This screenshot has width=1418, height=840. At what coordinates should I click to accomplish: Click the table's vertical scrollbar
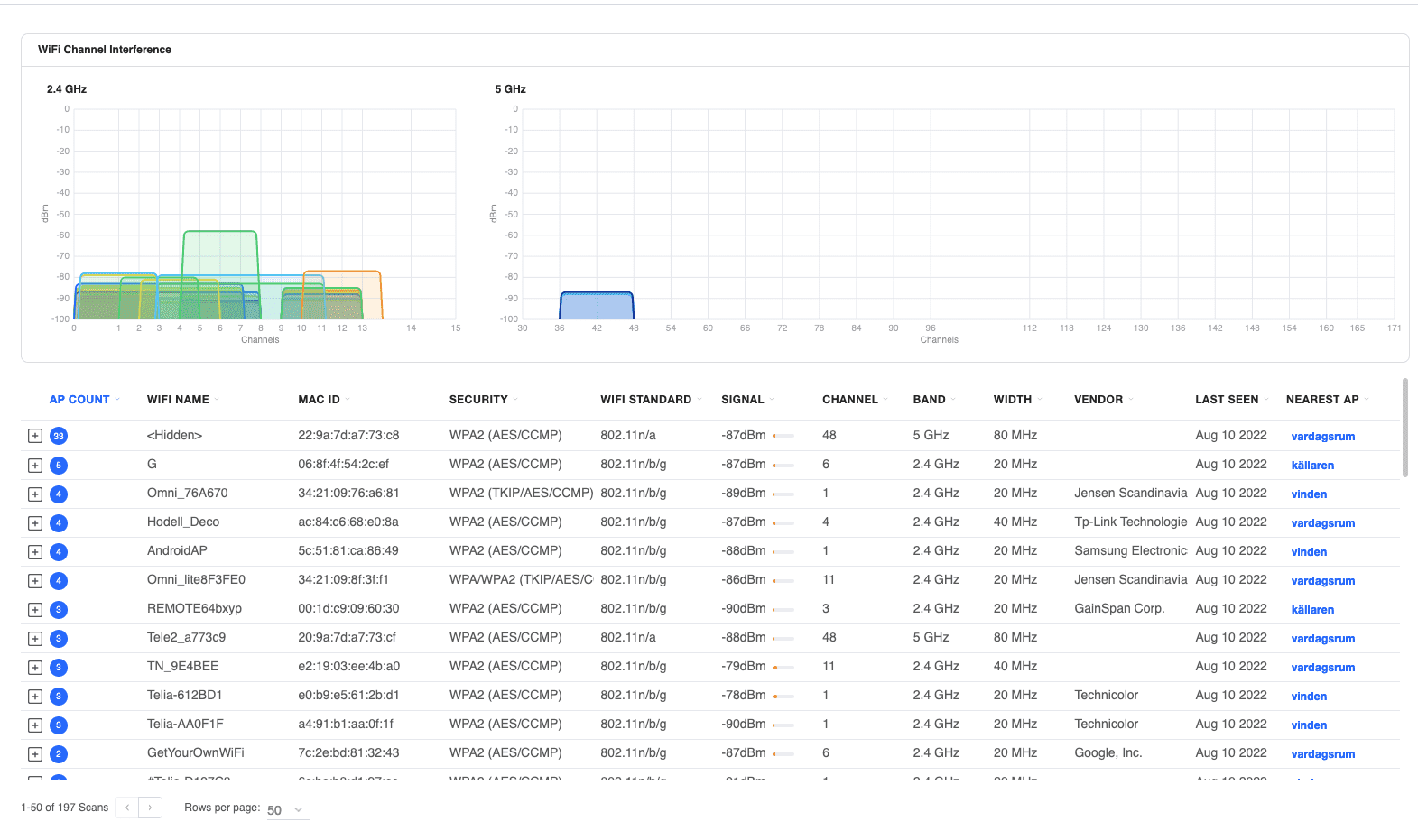coord(1404,429)
